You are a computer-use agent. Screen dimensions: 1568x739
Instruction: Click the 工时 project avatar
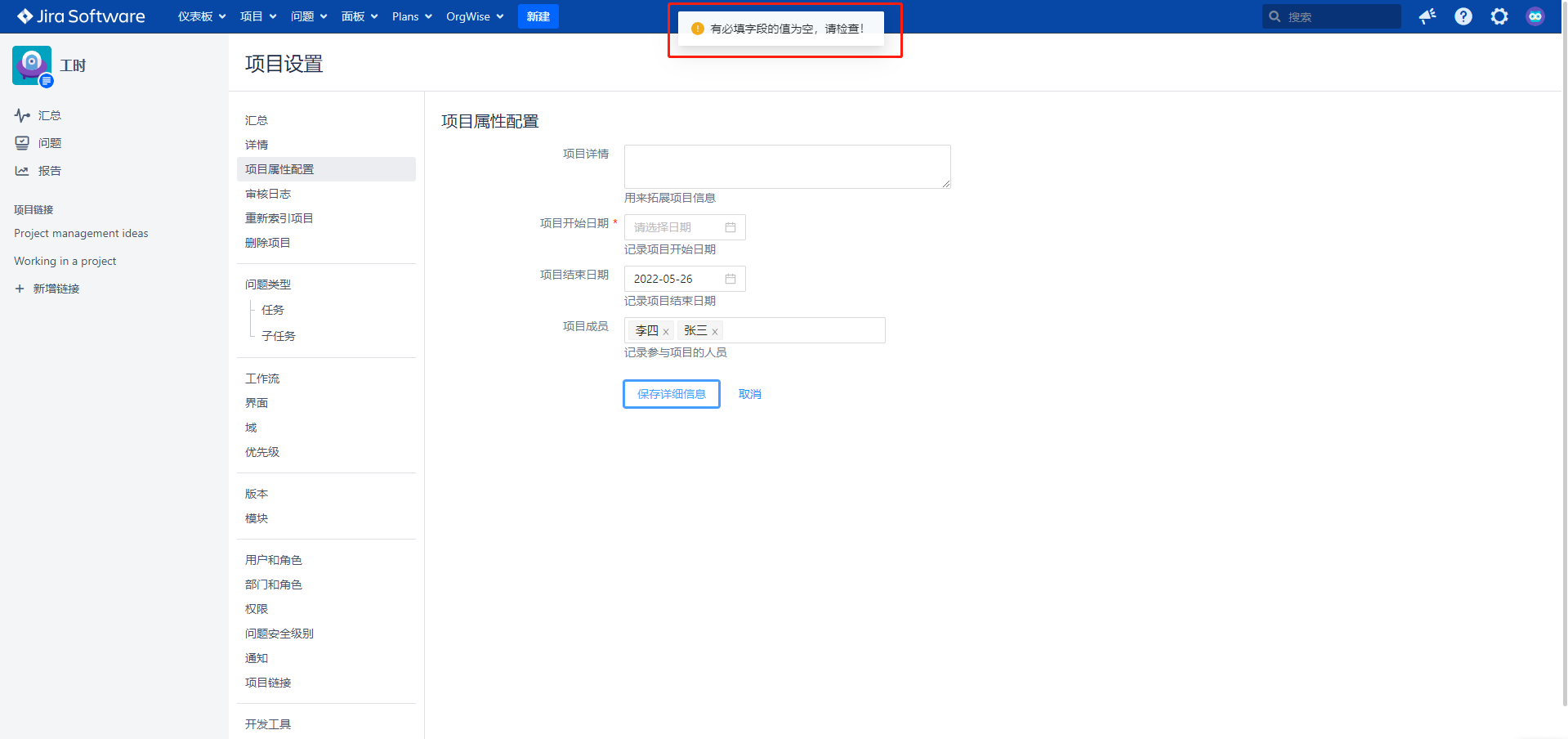click(32, 65)
